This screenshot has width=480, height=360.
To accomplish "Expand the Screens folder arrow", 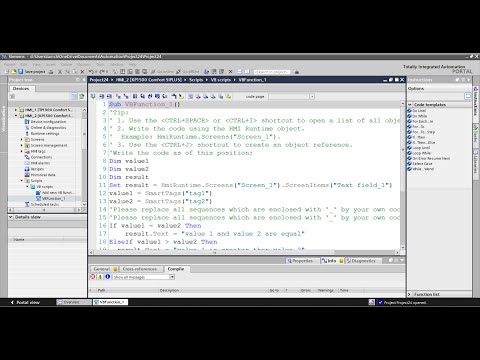I will (22, 140).
